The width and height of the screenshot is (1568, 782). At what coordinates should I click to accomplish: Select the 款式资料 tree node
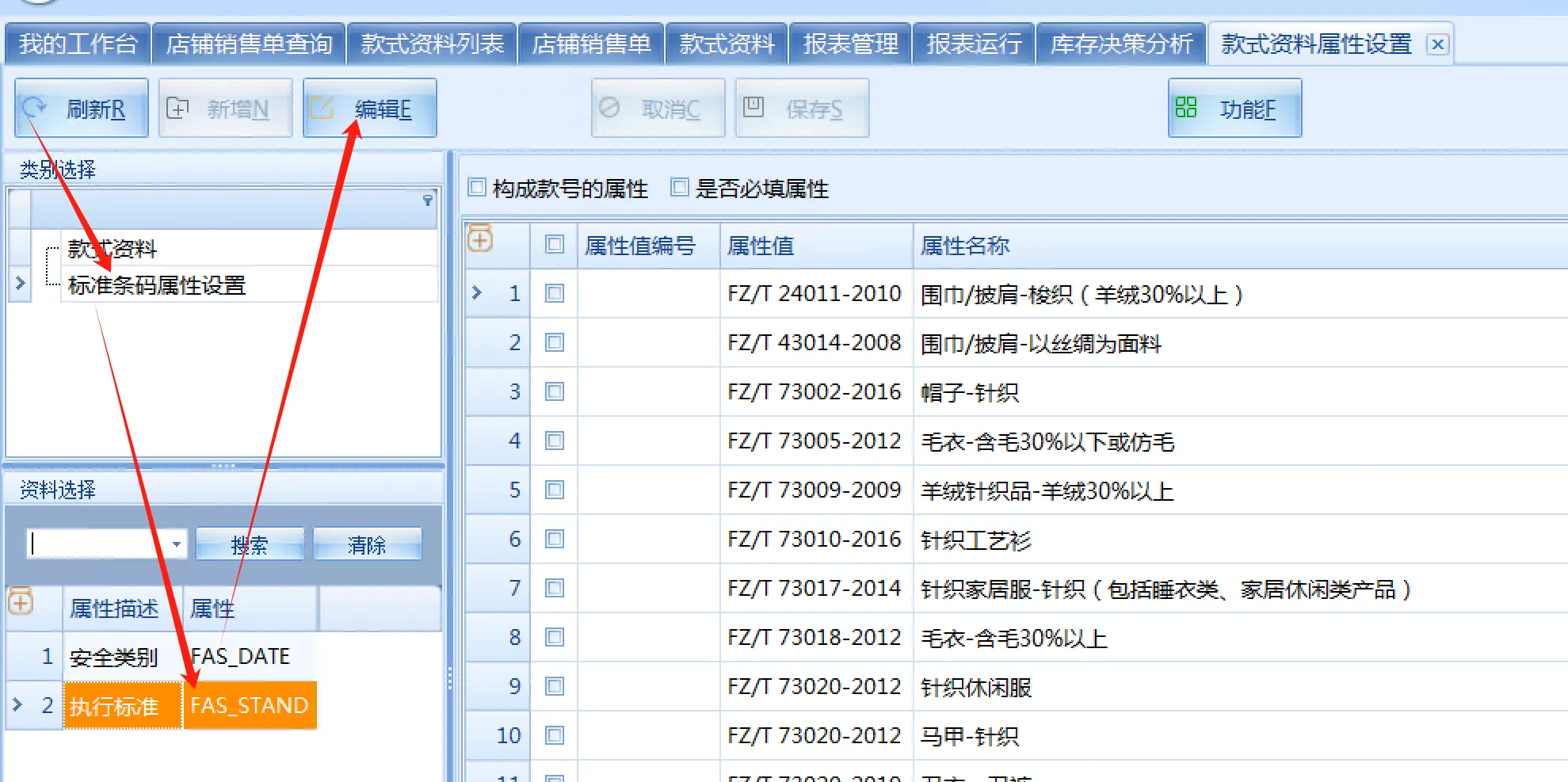coord(113,249)
